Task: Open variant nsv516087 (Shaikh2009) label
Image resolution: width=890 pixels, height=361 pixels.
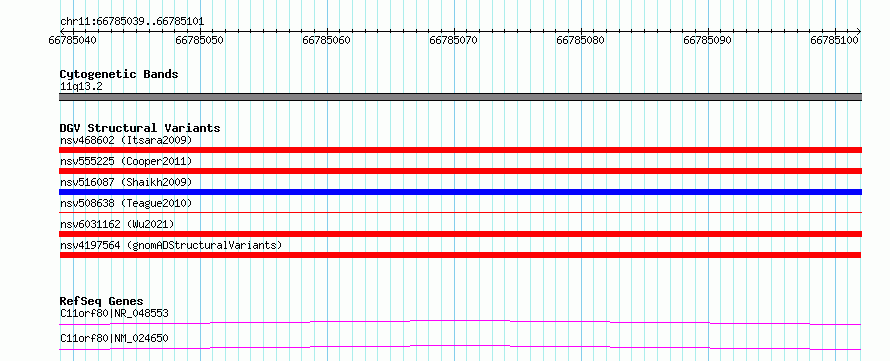Action: tap(126, 182)
